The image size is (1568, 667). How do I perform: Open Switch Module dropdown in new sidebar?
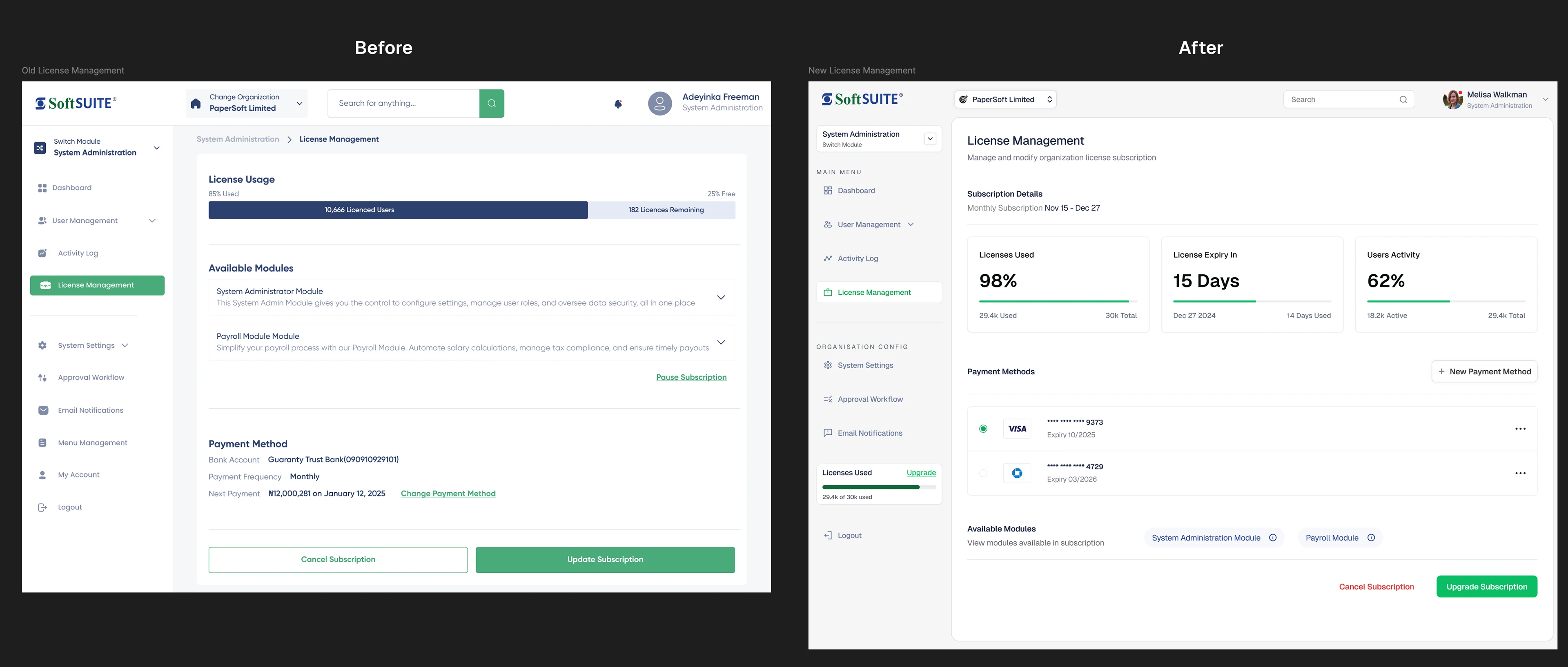(929, 139)
